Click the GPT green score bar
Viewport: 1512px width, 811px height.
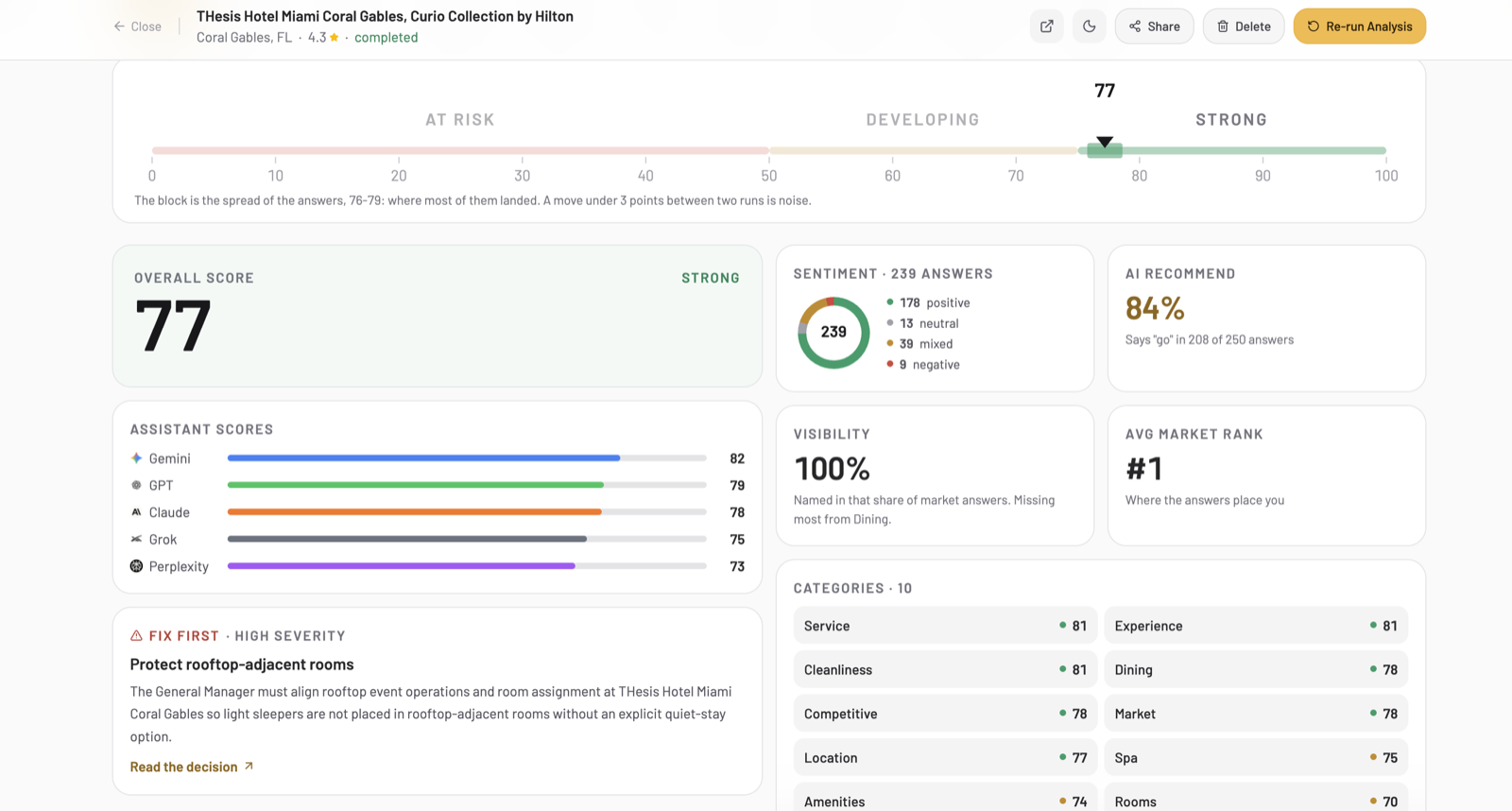click(416, 485)
